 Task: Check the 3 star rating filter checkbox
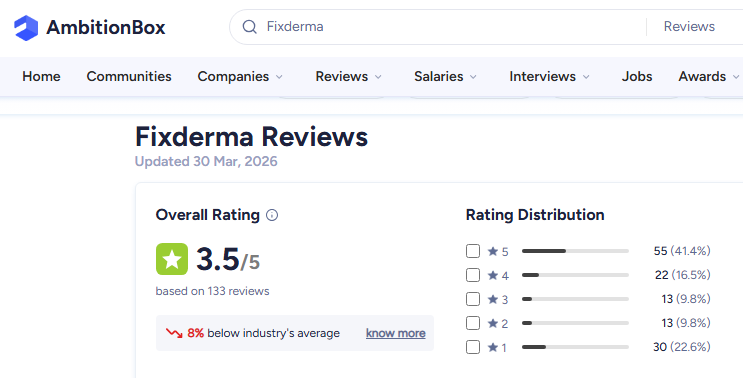473,299
